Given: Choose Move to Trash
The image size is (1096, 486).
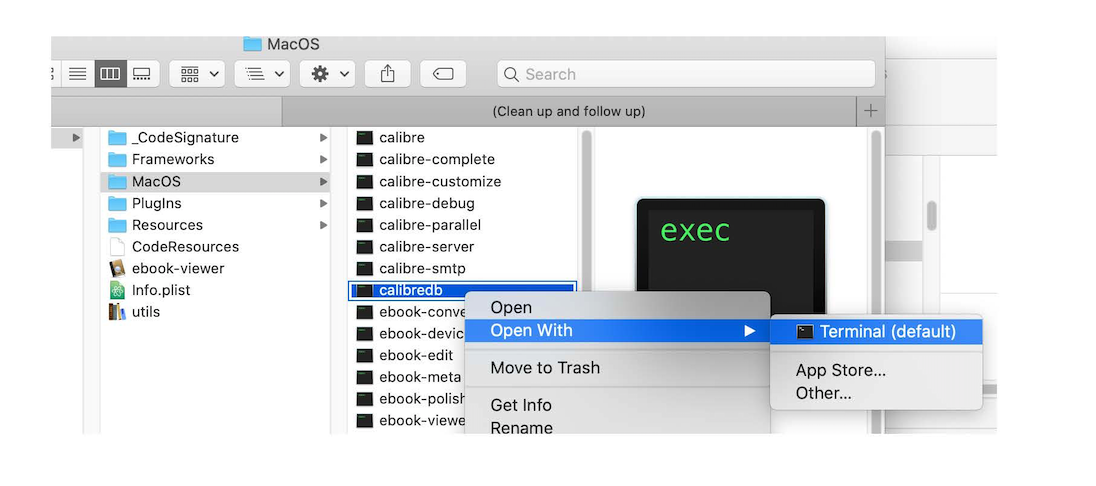Looking at the screenshot, I should (x=617, y=368).
